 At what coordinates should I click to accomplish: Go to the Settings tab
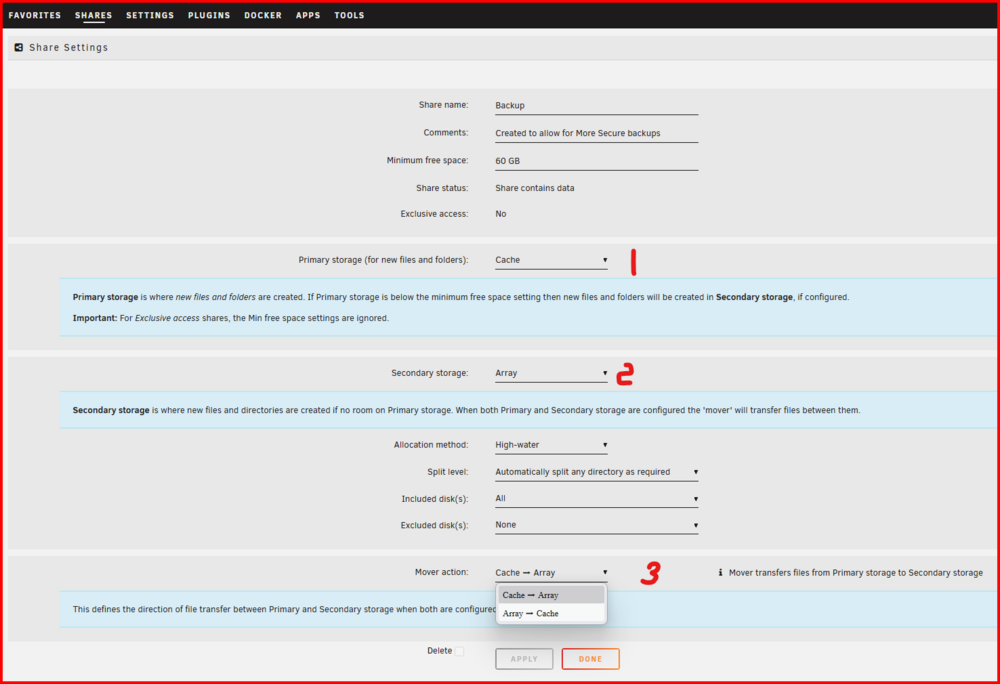150,15
